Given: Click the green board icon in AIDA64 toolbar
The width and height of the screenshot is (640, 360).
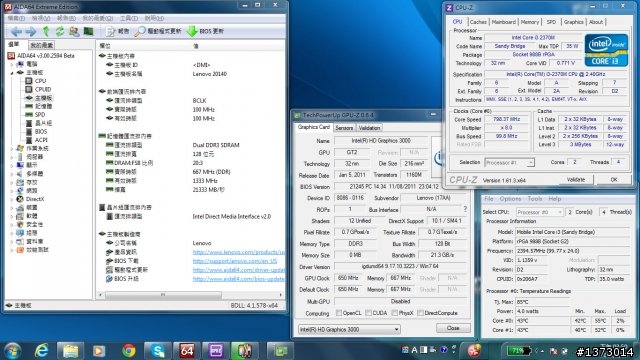Looking at the screenshot, I should click(88, 31).
